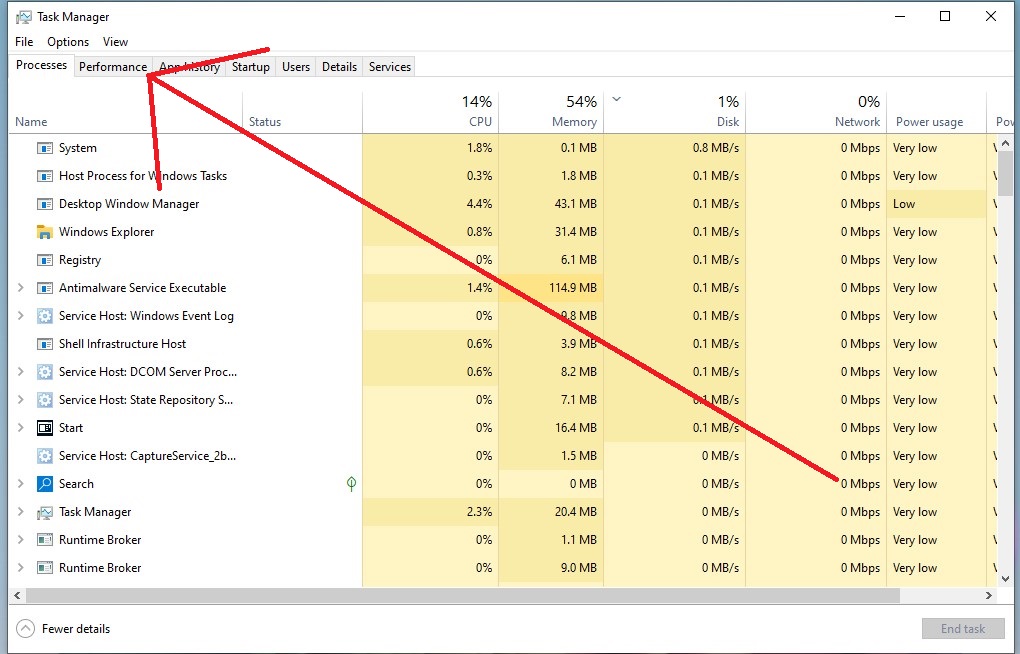This screenshot has width=1020, height=654.
Task: Click the Antimalware Service Executable icon
Action: pyautogui.click(x=44, y=288)
